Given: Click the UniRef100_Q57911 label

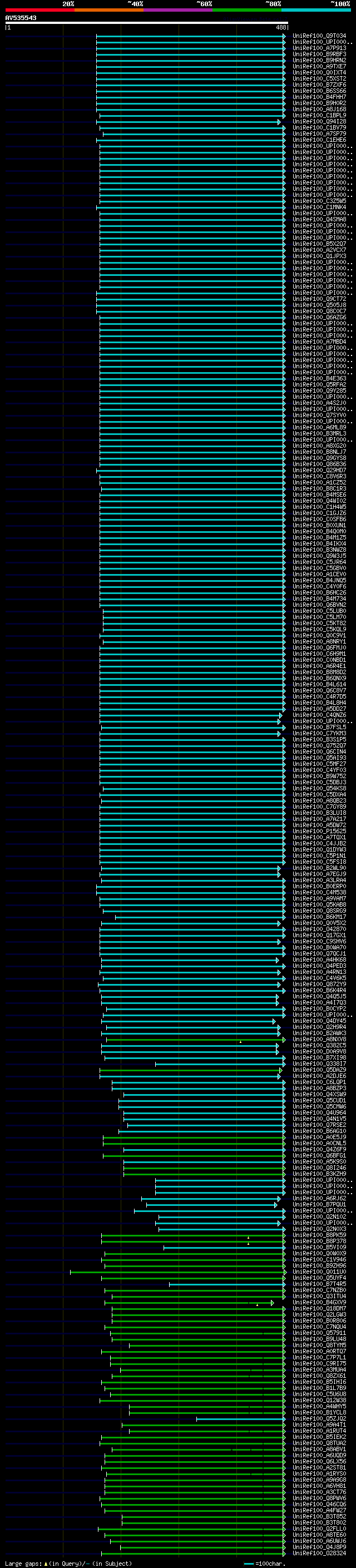Looking at the screenshot, I should pos(319,1333).
